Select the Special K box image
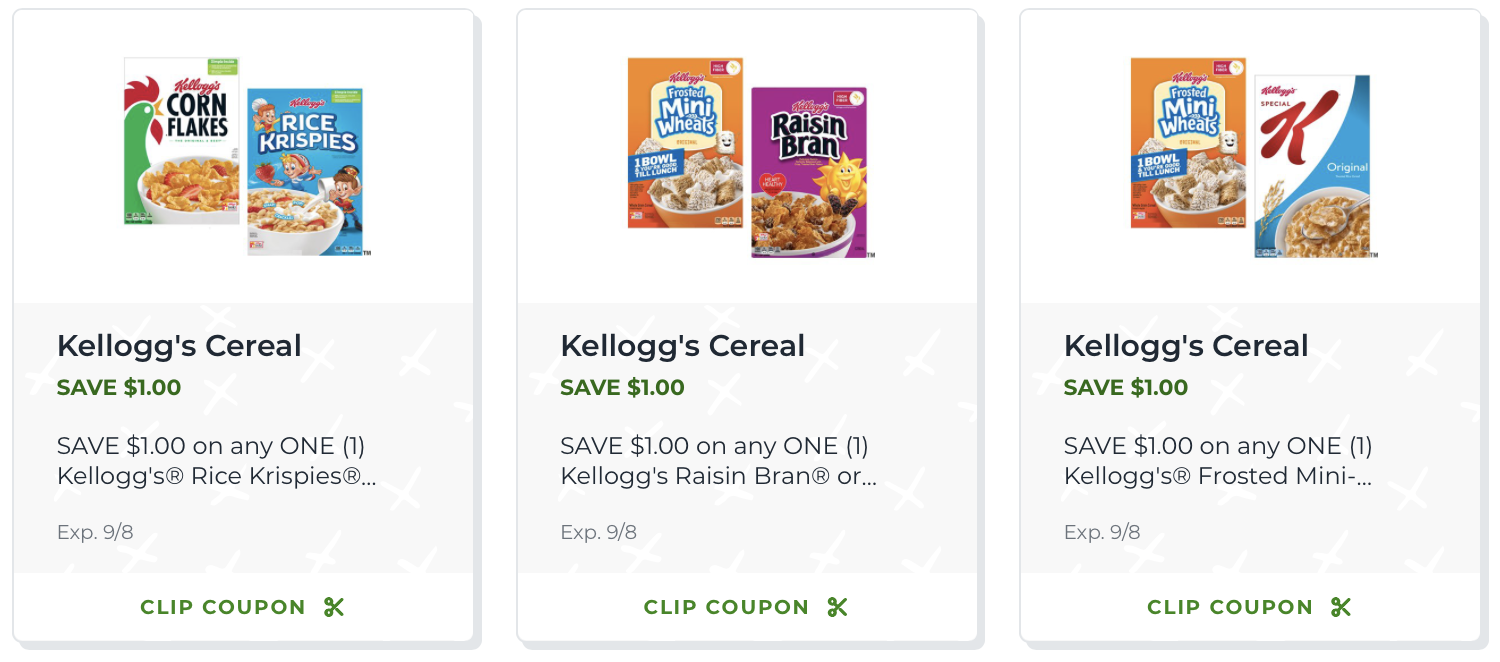The image size is (1500, 662). 1313,165
